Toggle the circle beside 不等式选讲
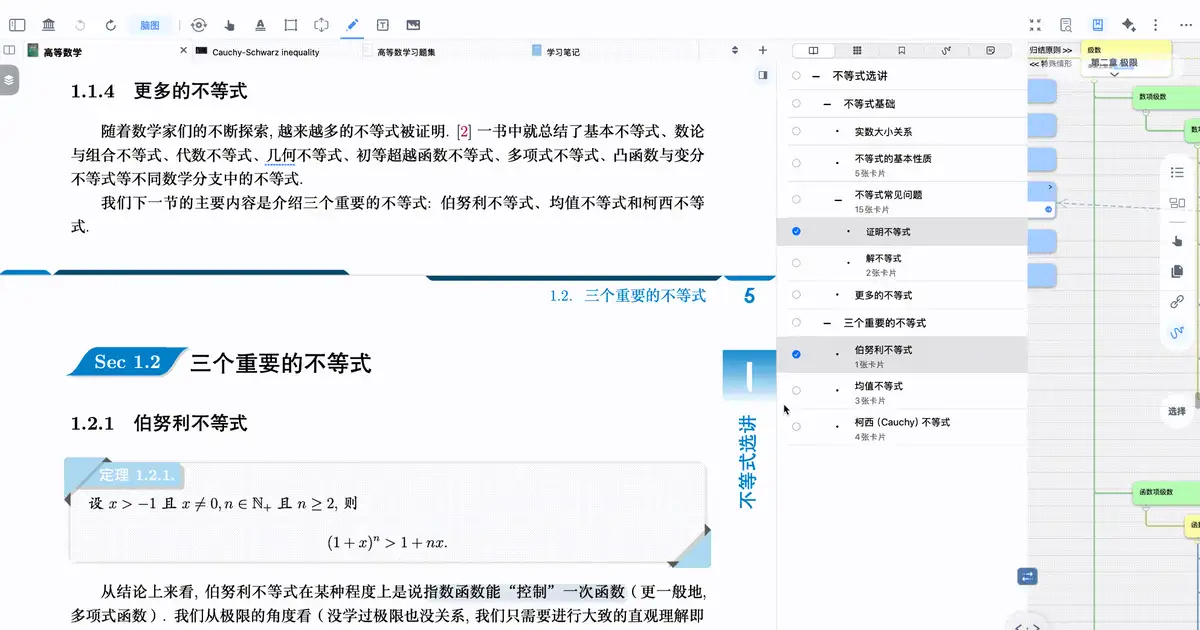The image size is (1200, 630). [796, 76]
